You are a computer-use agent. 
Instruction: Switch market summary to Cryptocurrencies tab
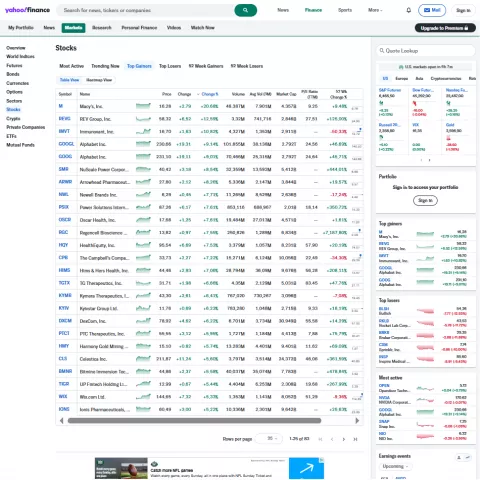tap(446, 78)
